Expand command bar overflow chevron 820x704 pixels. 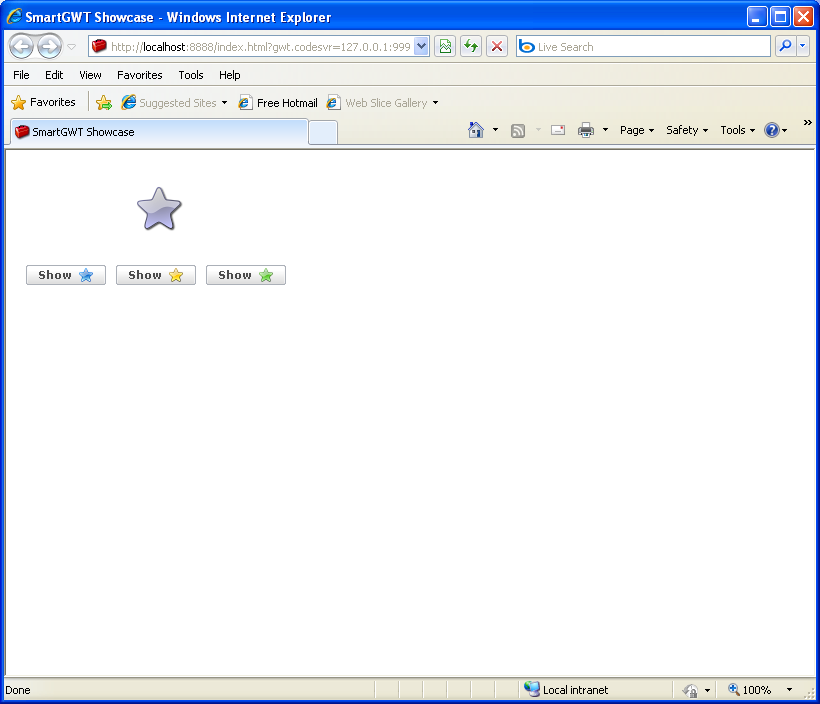pyautogui.click(x=807, y=122)
